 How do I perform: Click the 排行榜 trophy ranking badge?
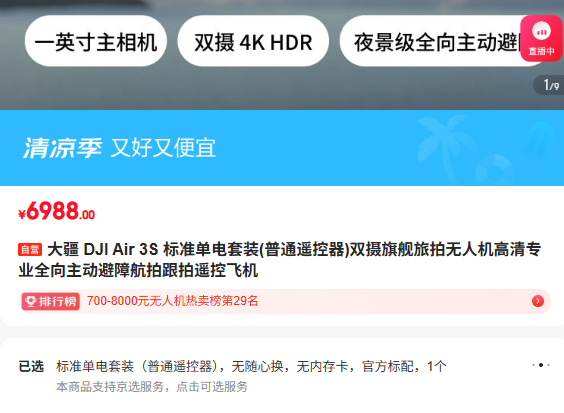coord(50,301)
